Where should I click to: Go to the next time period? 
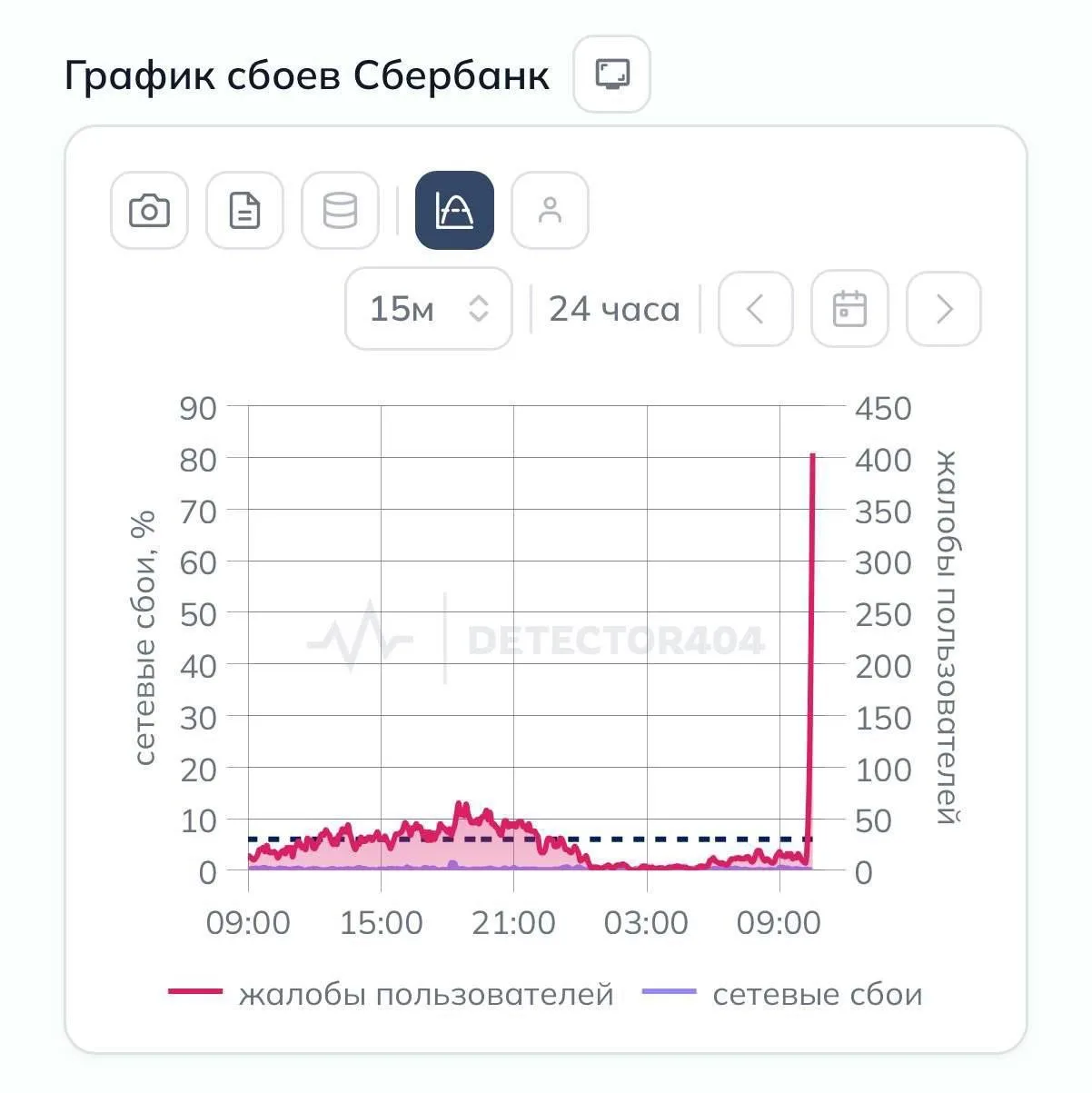point(944,309)
